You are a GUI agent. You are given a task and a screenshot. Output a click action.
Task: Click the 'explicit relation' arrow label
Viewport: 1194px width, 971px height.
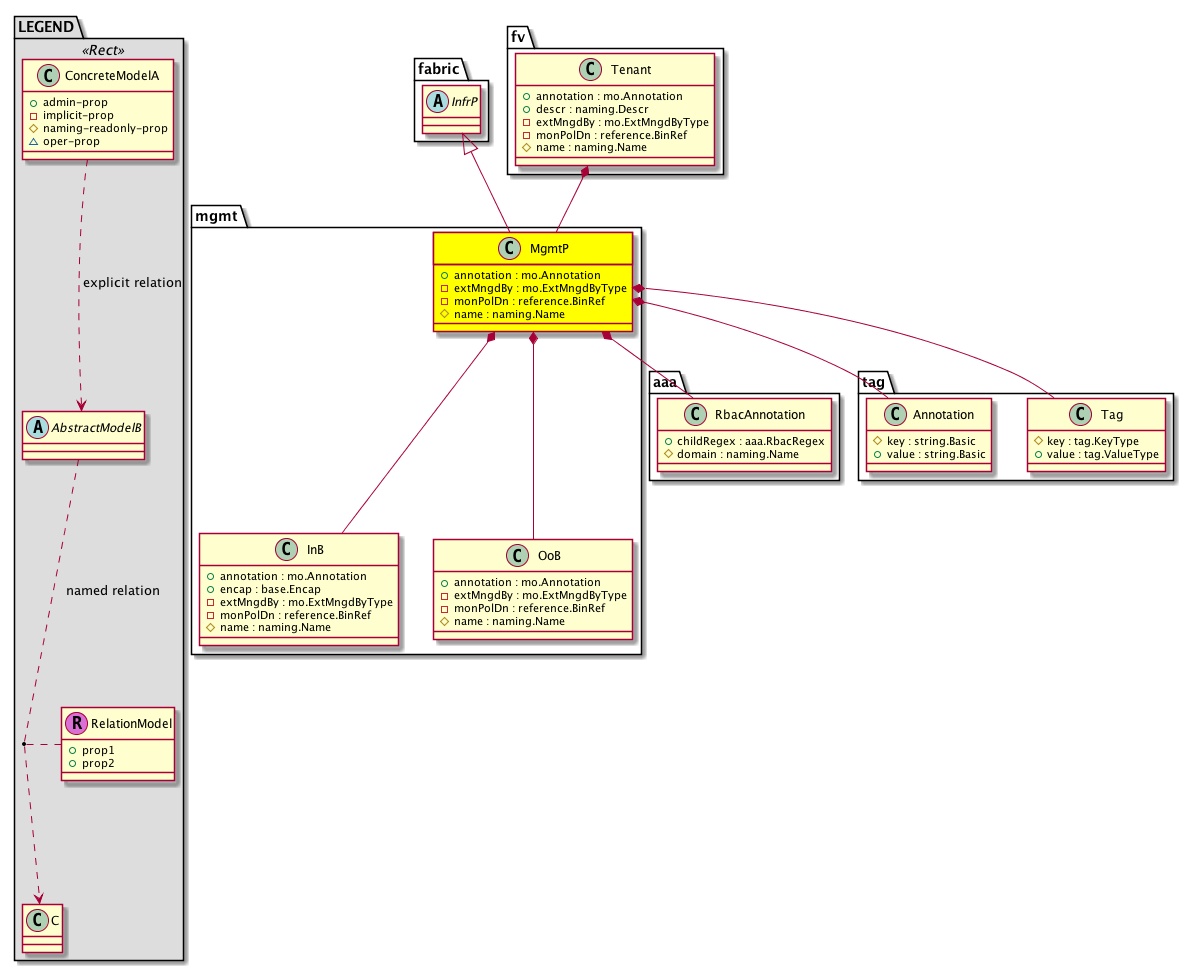pos(132,283)
